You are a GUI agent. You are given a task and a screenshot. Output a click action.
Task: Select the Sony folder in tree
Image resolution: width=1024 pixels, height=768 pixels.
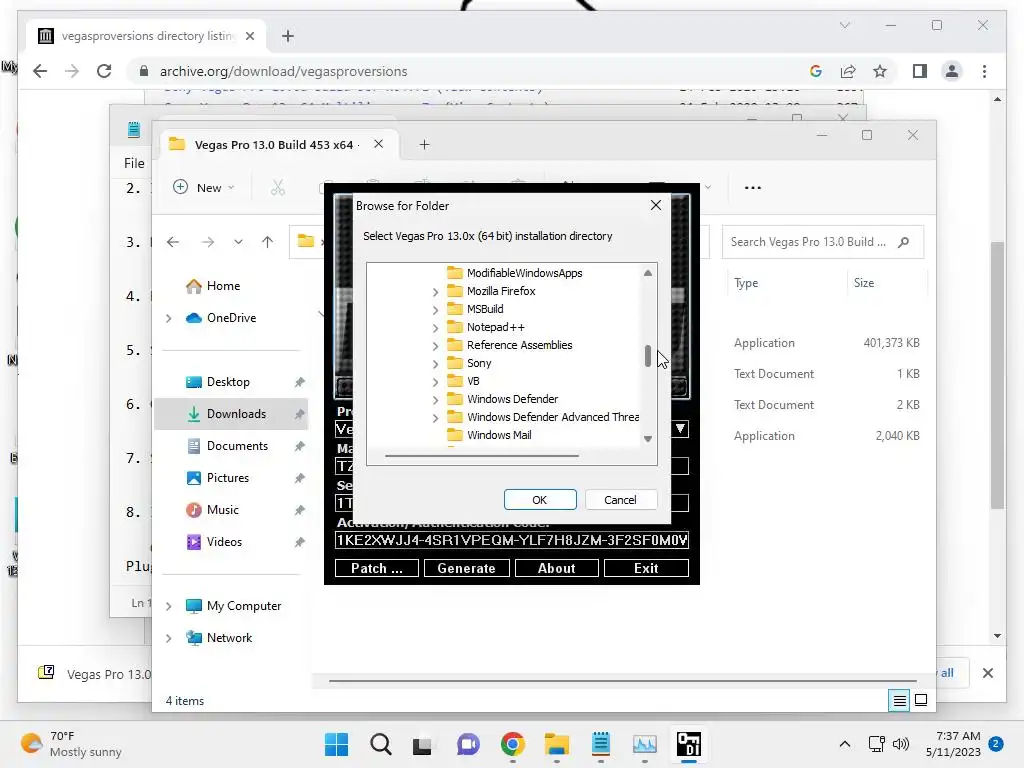[x=479, y=363]
